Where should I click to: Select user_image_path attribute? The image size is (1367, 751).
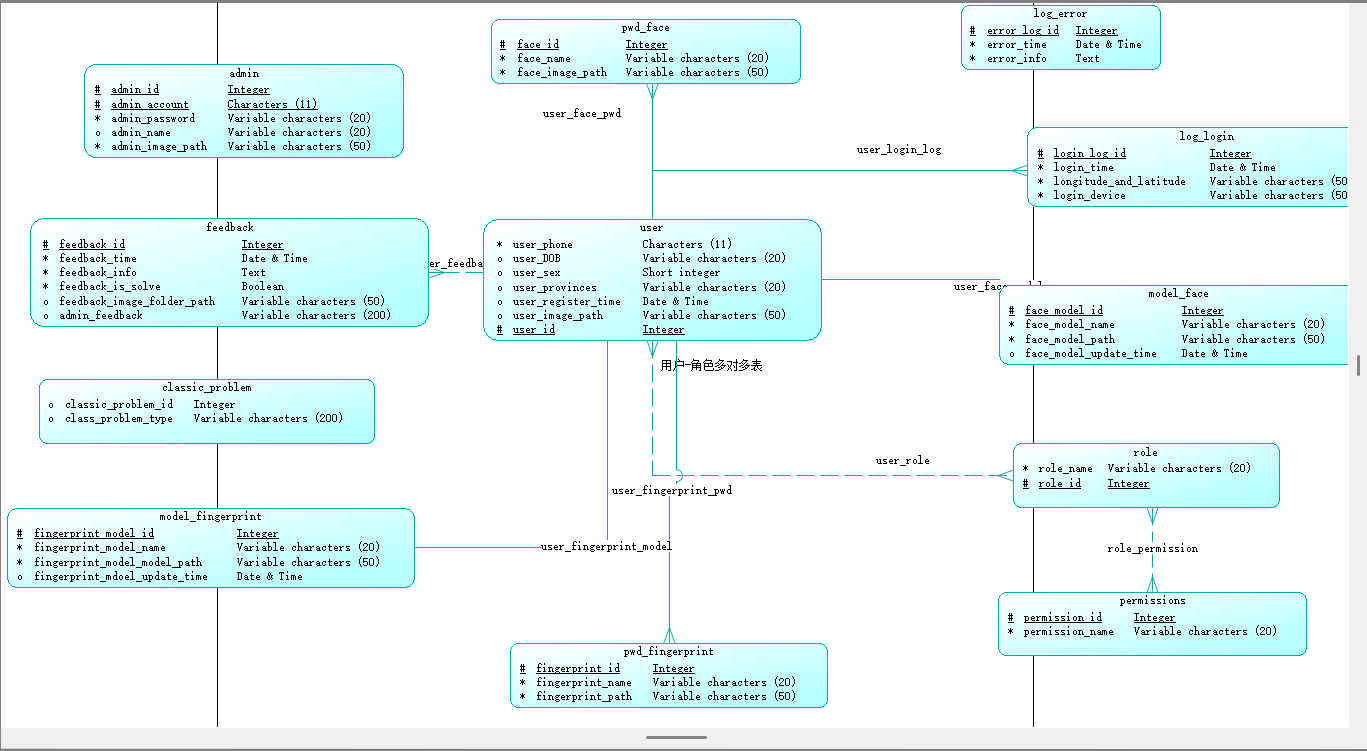[558, 315]
